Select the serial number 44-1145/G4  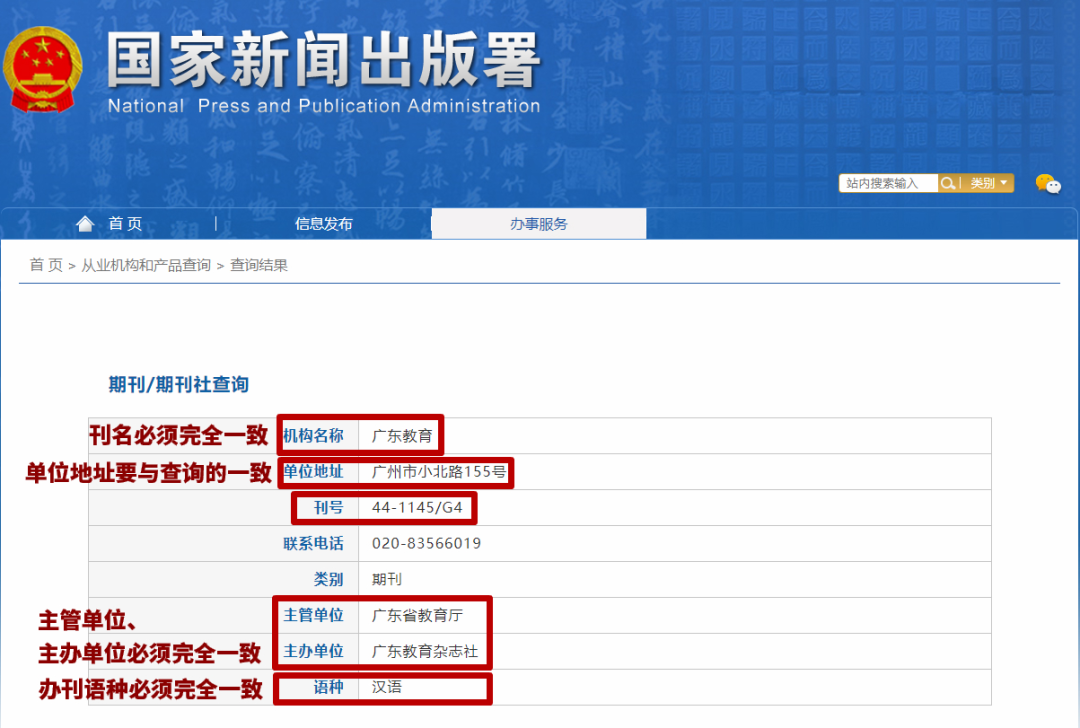pos(417,508)
